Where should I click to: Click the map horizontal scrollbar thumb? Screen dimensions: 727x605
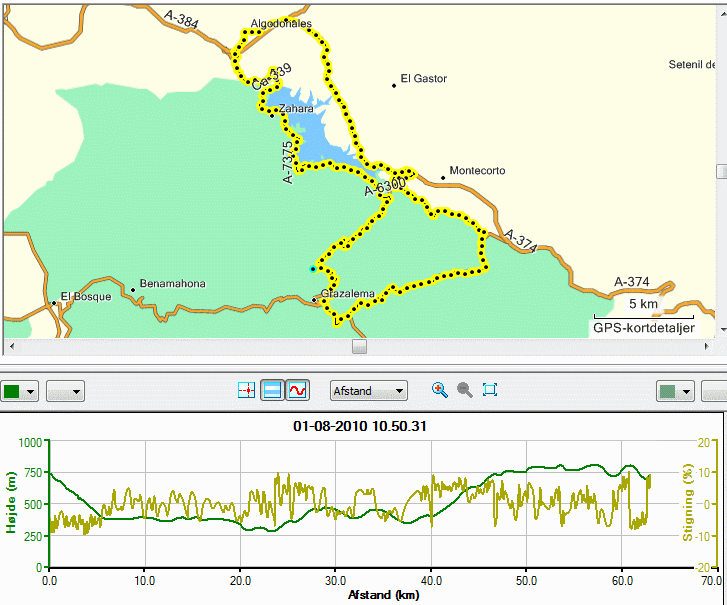click(359, 346)
